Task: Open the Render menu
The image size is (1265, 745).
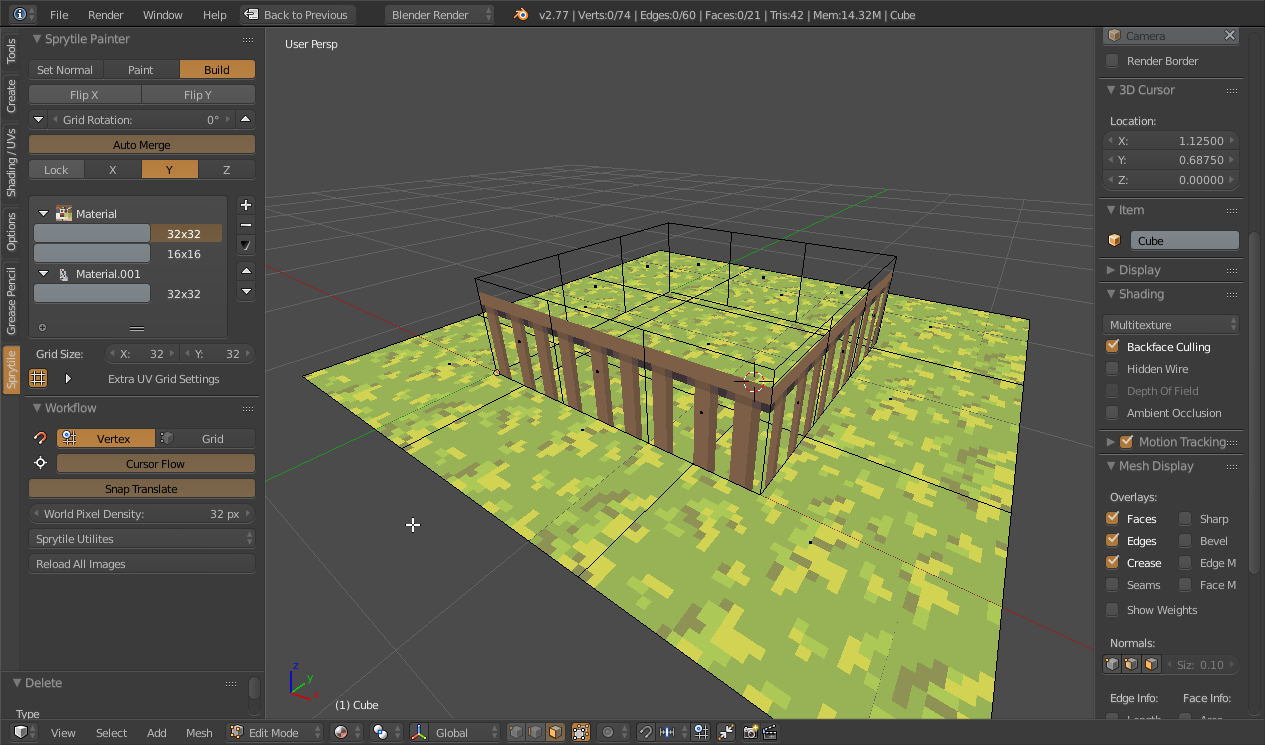Action: [106, 15]
